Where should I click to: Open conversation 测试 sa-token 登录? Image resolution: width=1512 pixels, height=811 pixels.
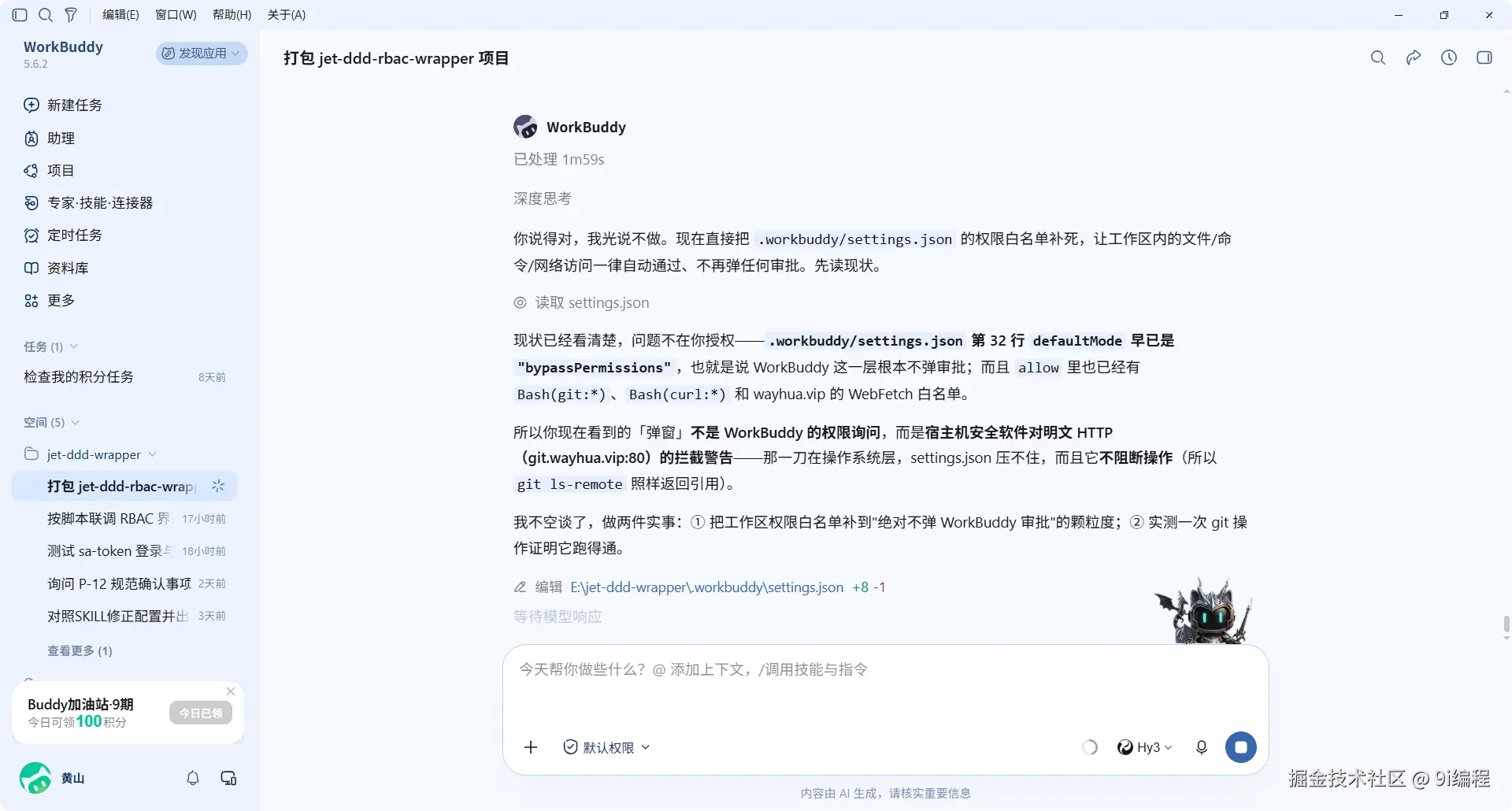[124, 551]
